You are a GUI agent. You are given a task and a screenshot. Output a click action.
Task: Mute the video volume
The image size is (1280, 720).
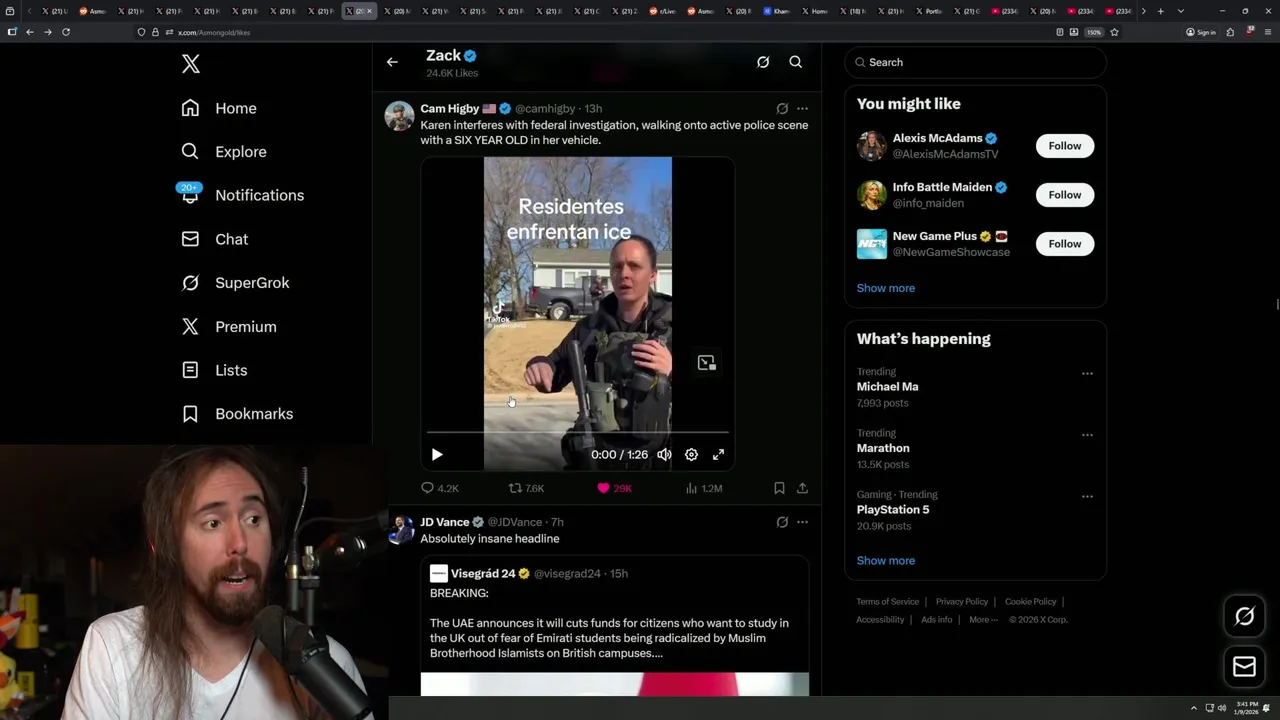(x=664, y=454)
